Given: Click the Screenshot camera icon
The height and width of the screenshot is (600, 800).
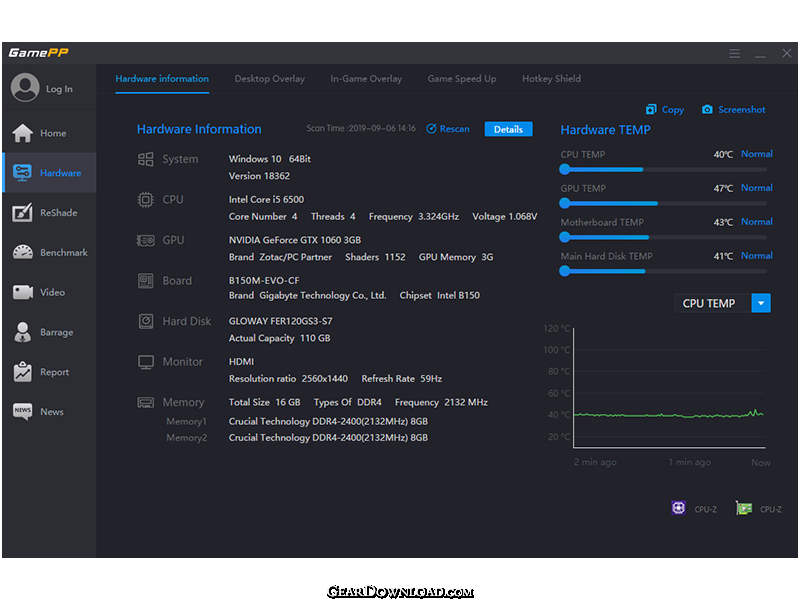Looking at the screenshot, I should [707, 109].
